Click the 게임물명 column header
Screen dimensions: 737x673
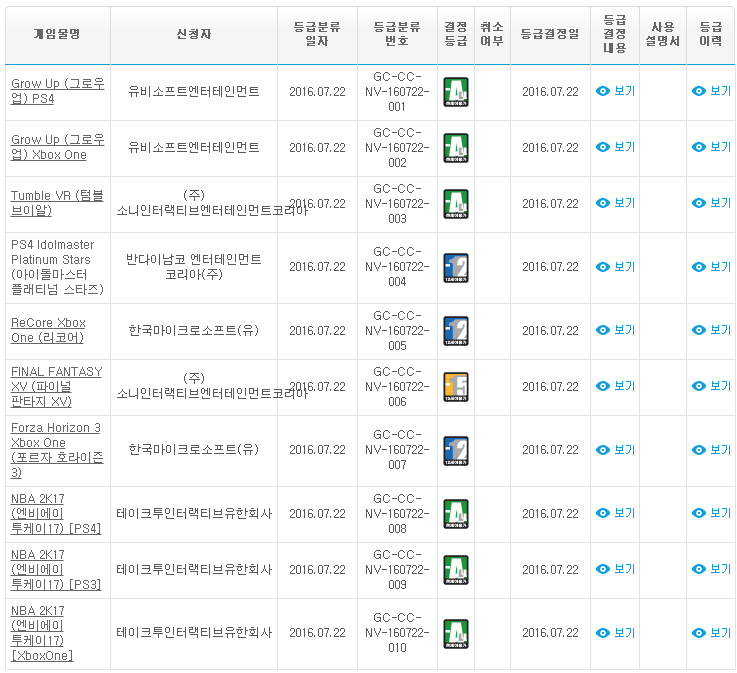[57, 34]
